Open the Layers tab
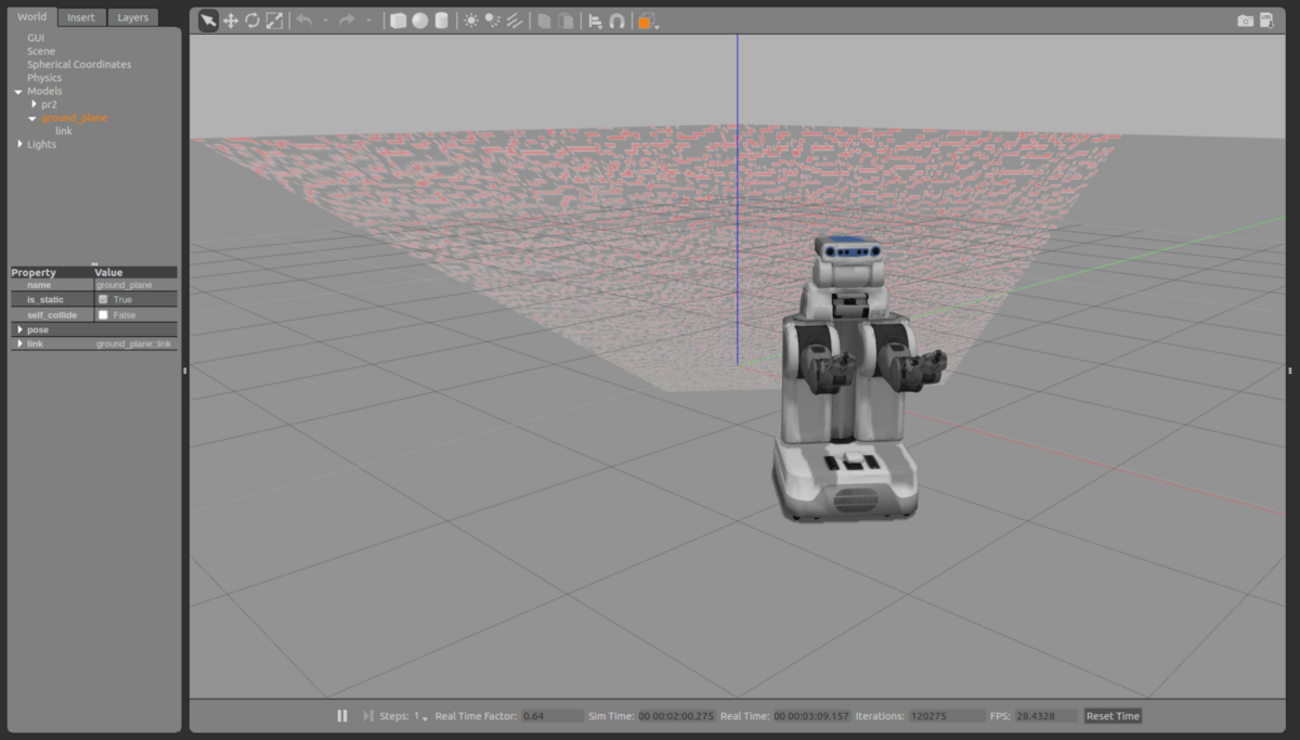Image resolution: width=1300 pixels, height=740 pixels. click(x=132, y=17)
